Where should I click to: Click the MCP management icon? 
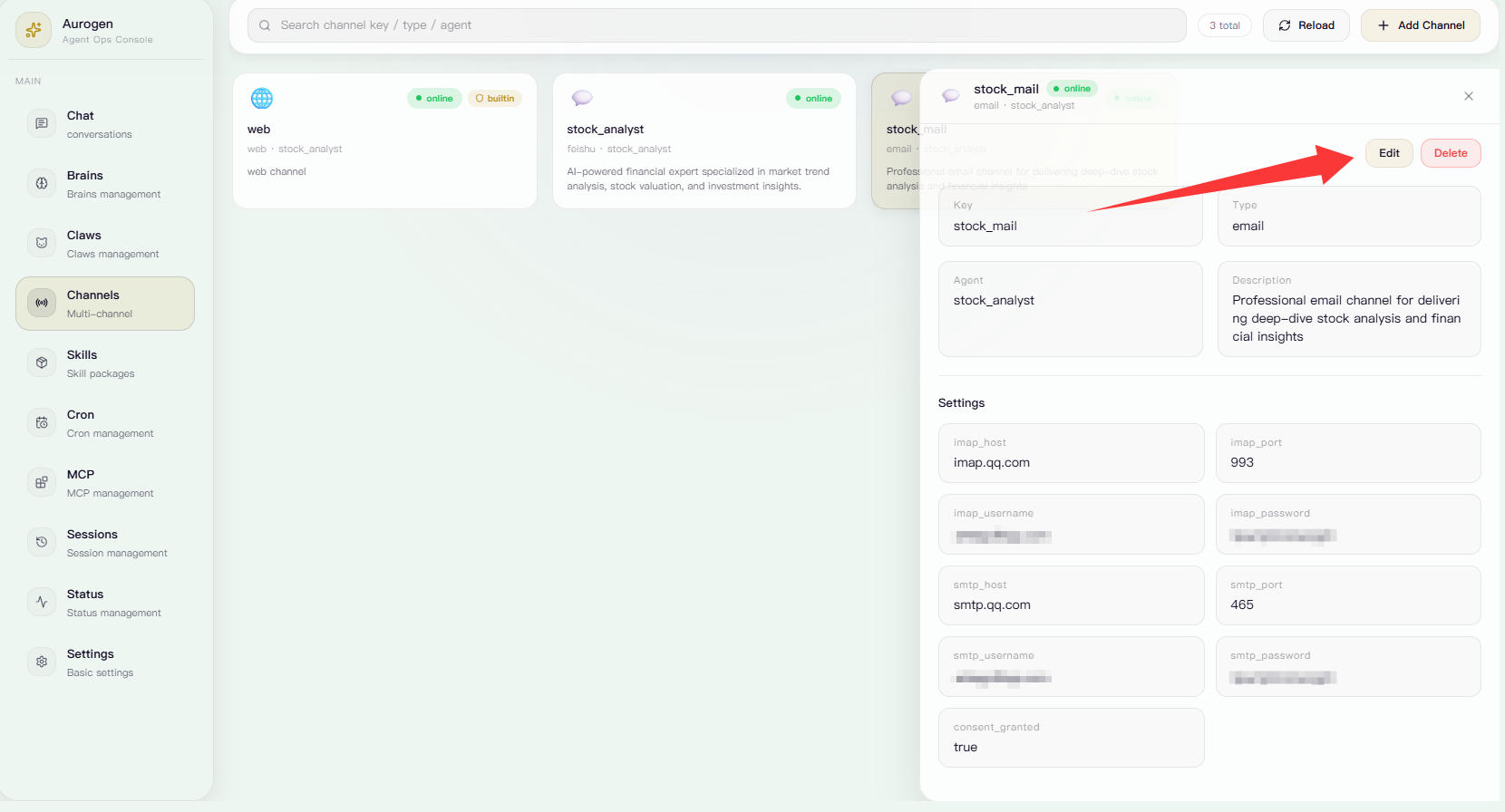(x=42, y=482)
